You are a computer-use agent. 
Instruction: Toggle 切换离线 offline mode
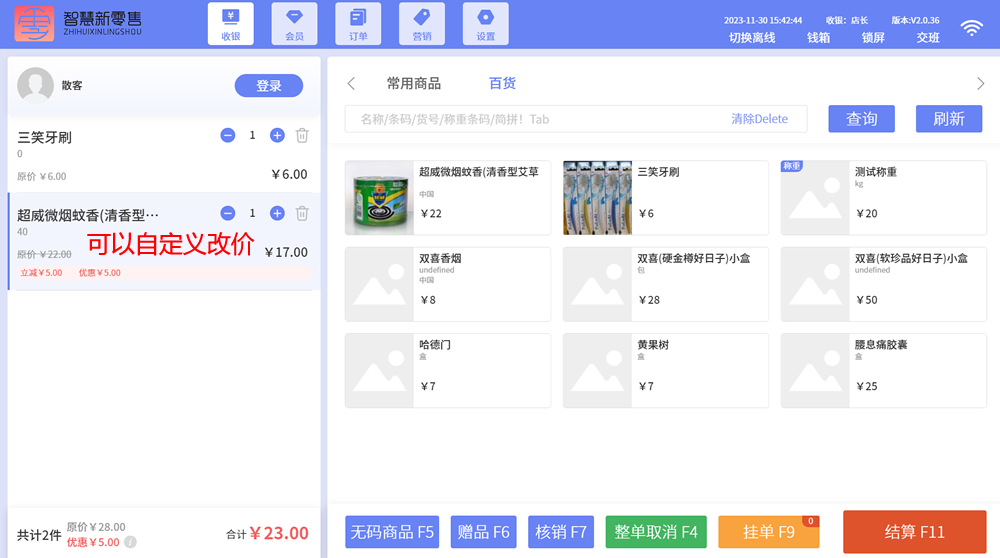[752, 37]
